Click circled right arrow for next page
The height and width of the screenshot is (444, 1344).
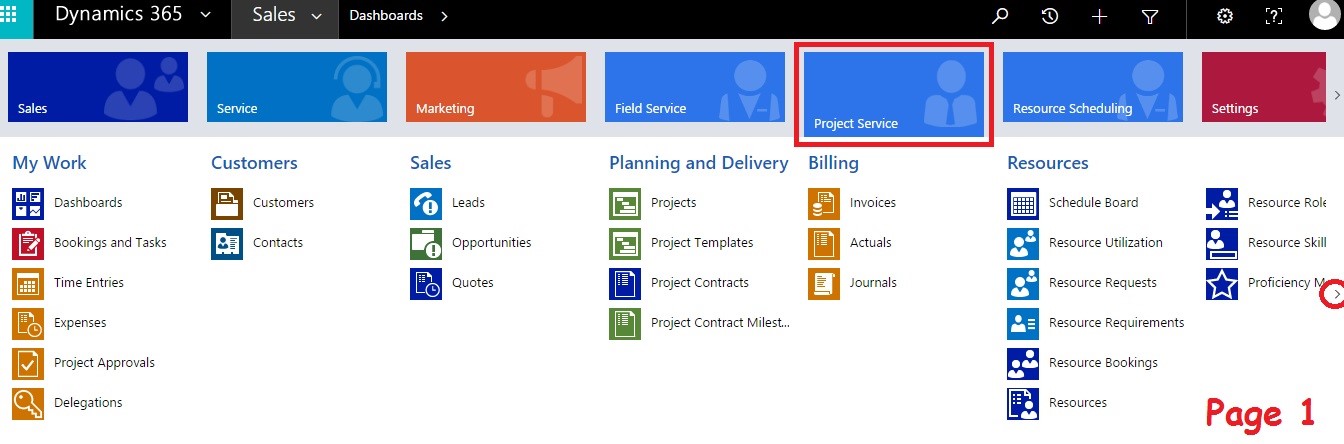tap(1335, 295)
